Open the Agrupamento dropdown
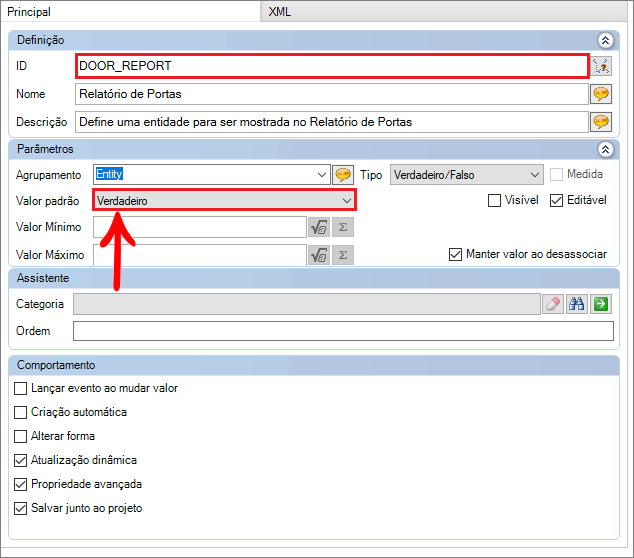The width and height of the screenshot is (634, 558). [x=322, y=175]
